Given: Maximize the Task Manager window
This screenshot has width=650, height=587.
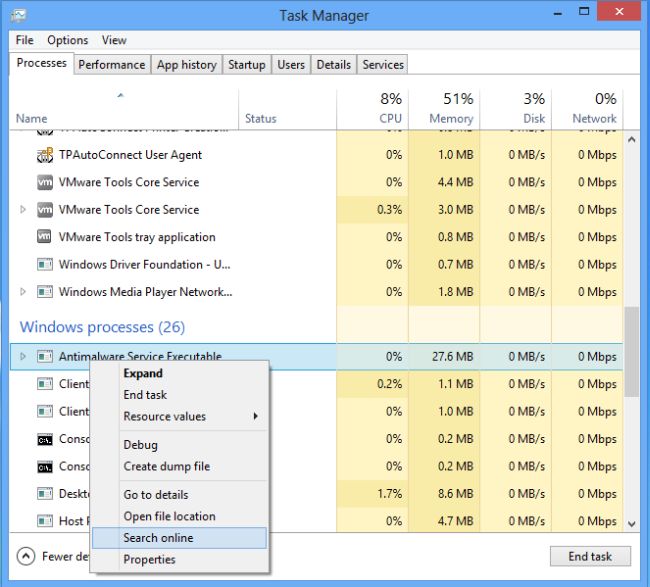Looking at the screenshot, I should 584,12.
